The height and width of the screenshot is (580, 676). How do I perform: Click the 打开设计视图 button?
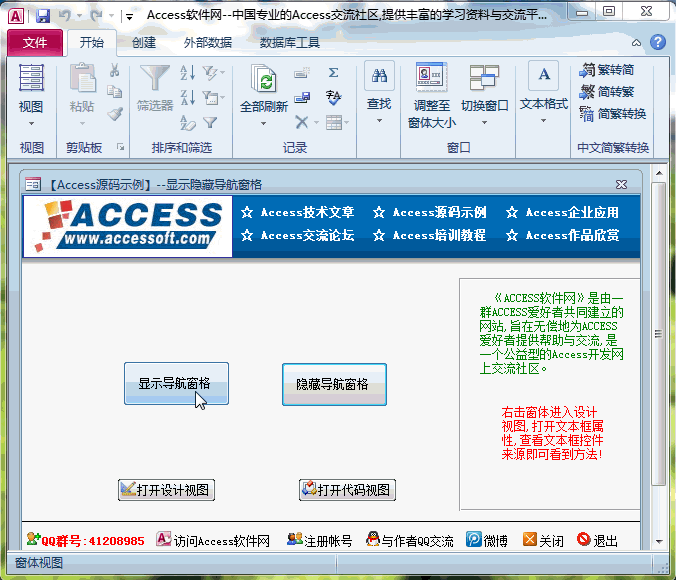point(166,490)
